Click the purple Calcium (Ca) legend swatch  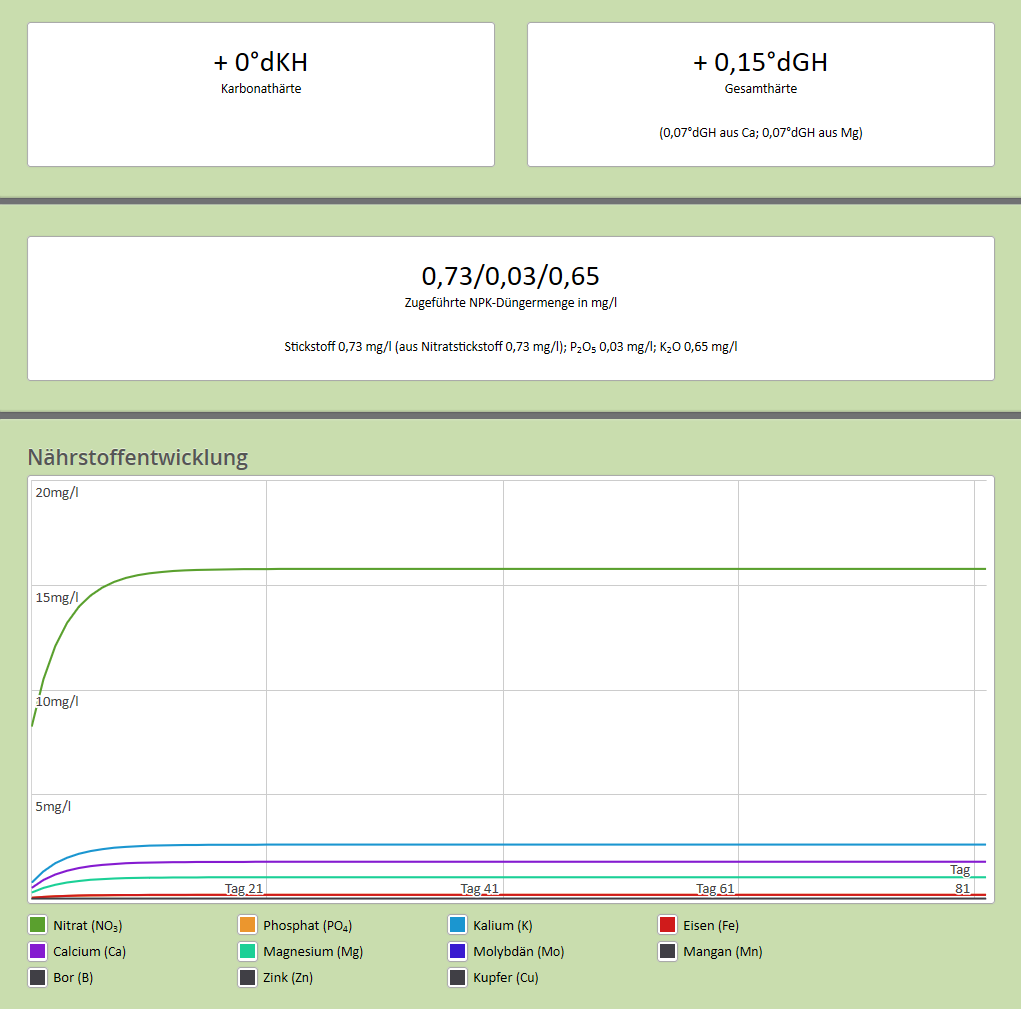point(38,951)
